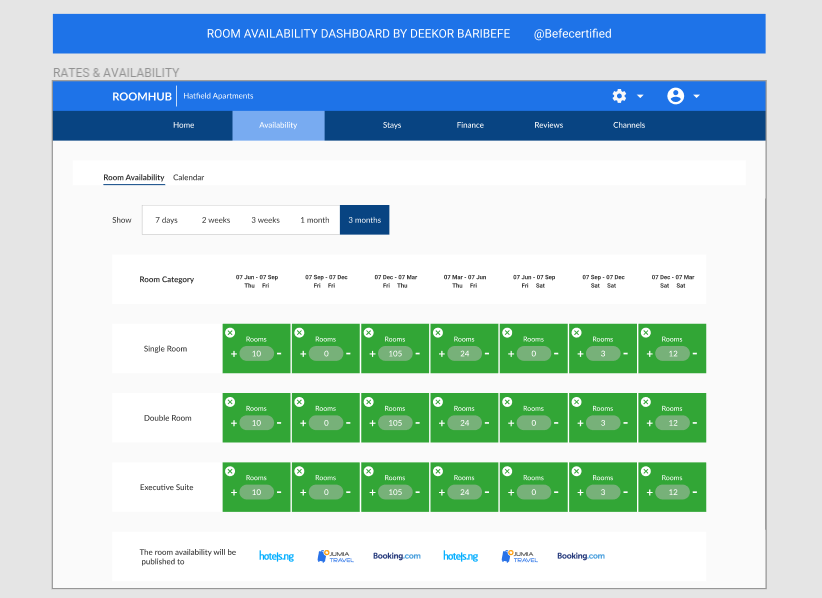Edit the Single Room value field 10
The image size is (822, 598).
coord(256,354)
